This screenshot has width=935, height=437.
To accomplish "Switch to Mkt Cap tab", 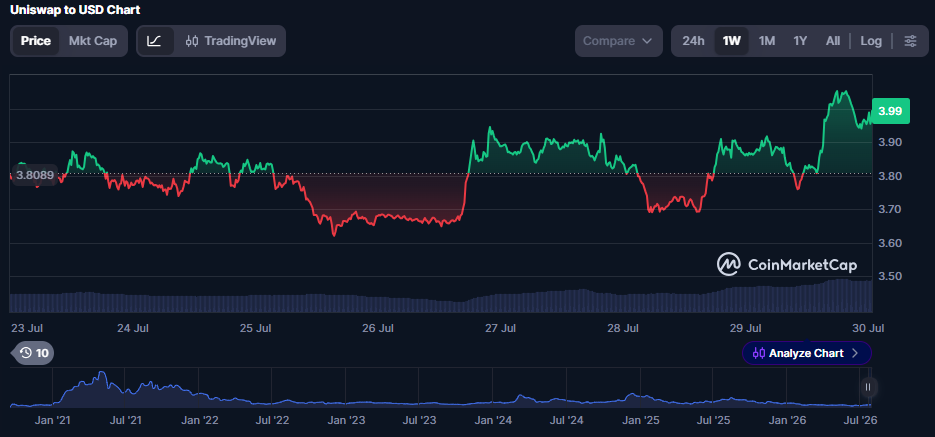I will [x=93, y=41].
